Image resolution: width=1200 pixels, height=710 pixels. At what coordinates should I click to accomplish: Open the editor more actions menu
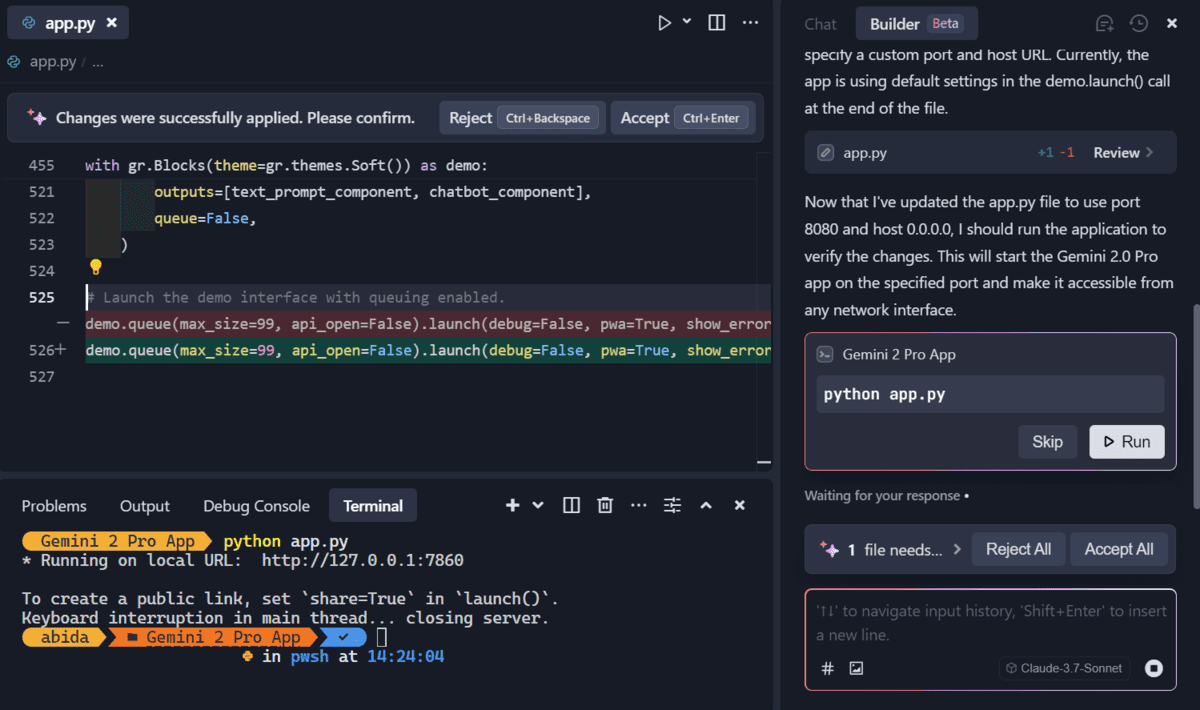750,22
